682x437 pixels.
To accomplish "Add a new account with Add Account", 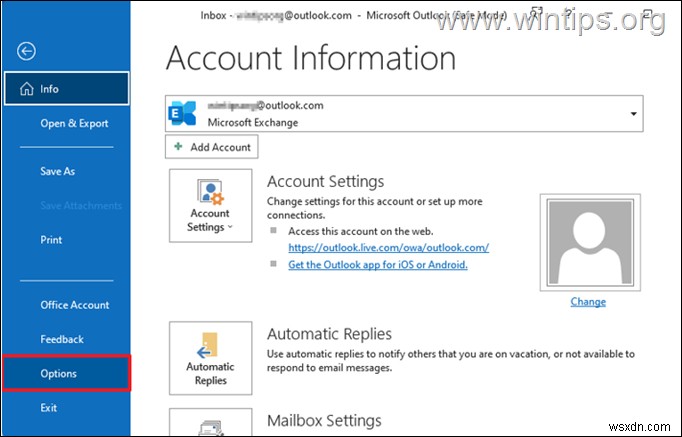I will pos(211,147).
